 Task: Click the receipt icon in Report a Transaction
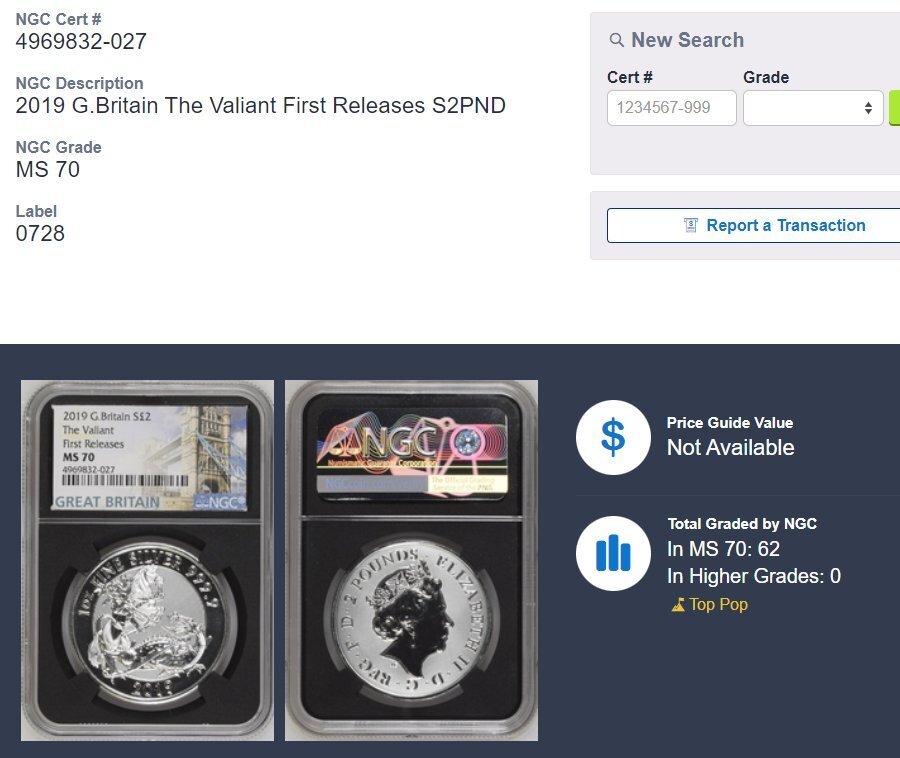(690, 226)
